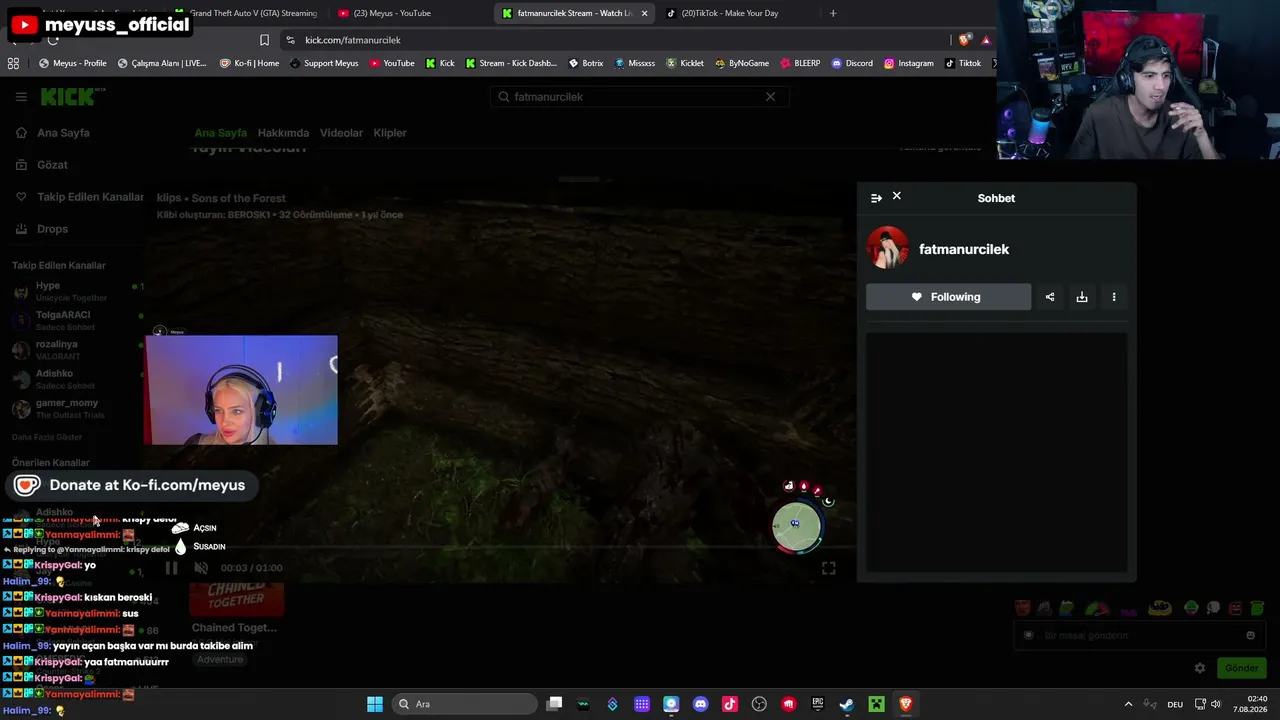The height and width of the screenshot is (720, 1280).
Task: Collapse the Sohbet side panel
Action: pyautogui.click(x=876, y=198)
